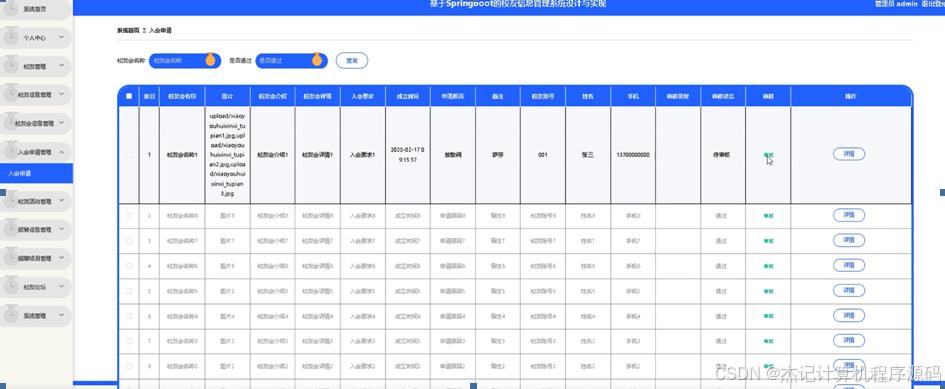Click the 系统首页 breadcrumb link
Viewport: 945px width, 389px height.
128,30
